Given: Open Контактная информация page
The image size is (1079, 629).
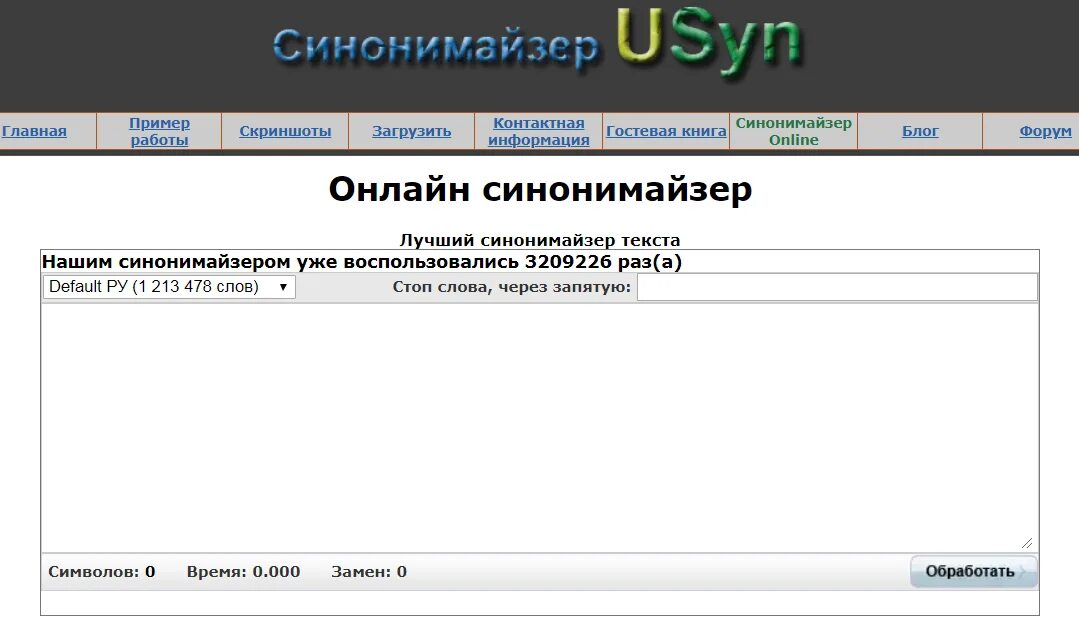Looking at the screenshot, I should (x=538, y=131).
